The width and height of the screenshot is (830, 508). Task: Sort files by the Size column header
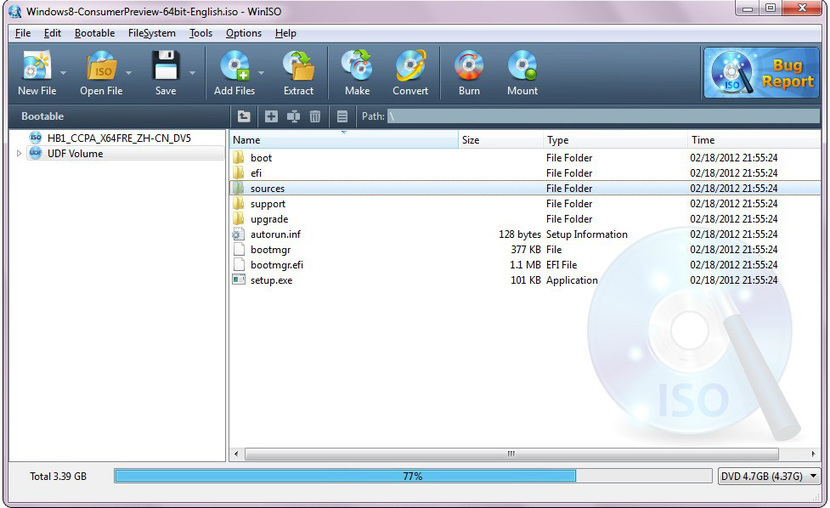(x=500, y=141)
